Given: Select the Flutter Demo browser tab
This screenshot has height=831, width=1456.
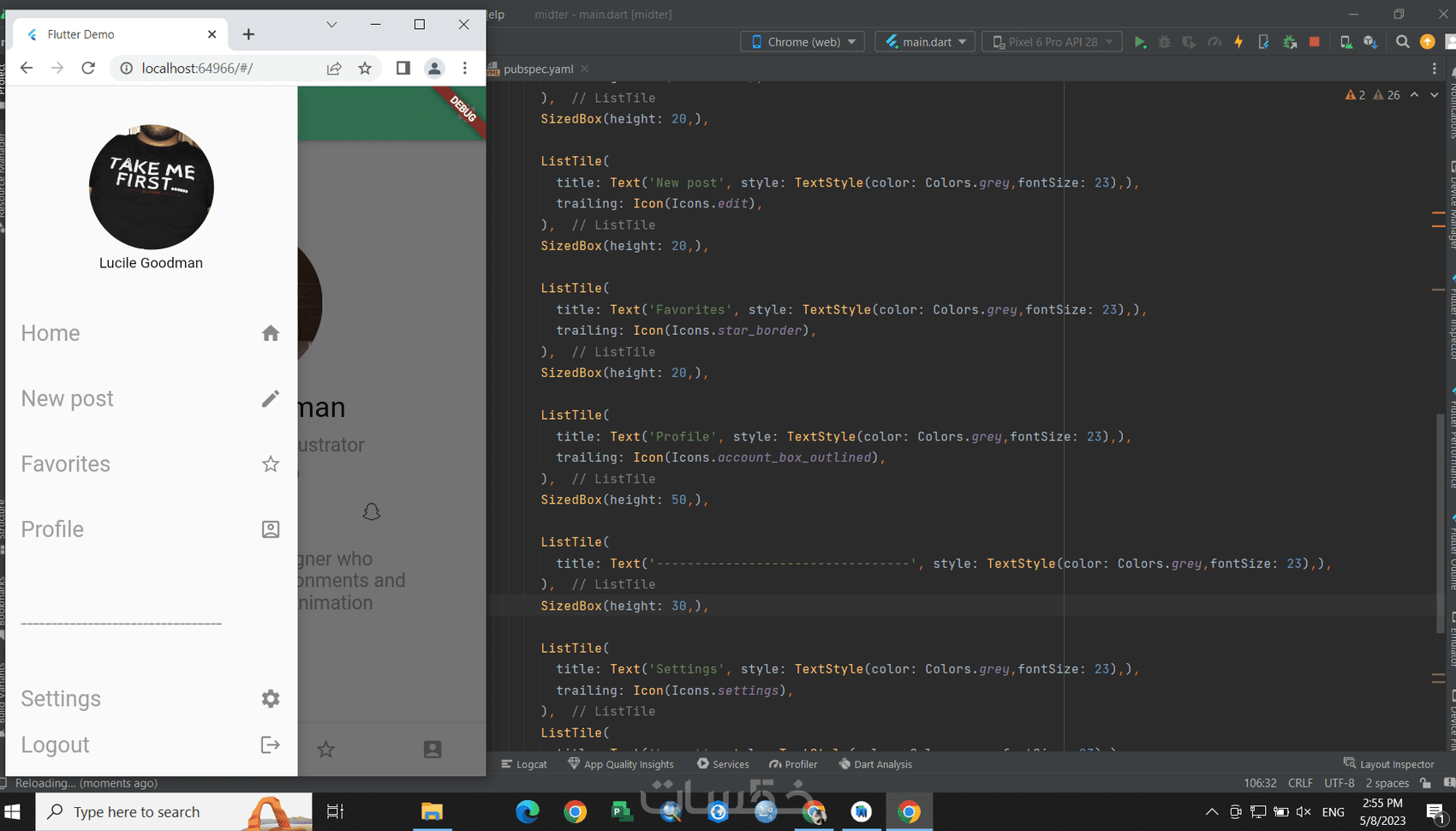Looking at the screenshot, I should coord(121,34).
